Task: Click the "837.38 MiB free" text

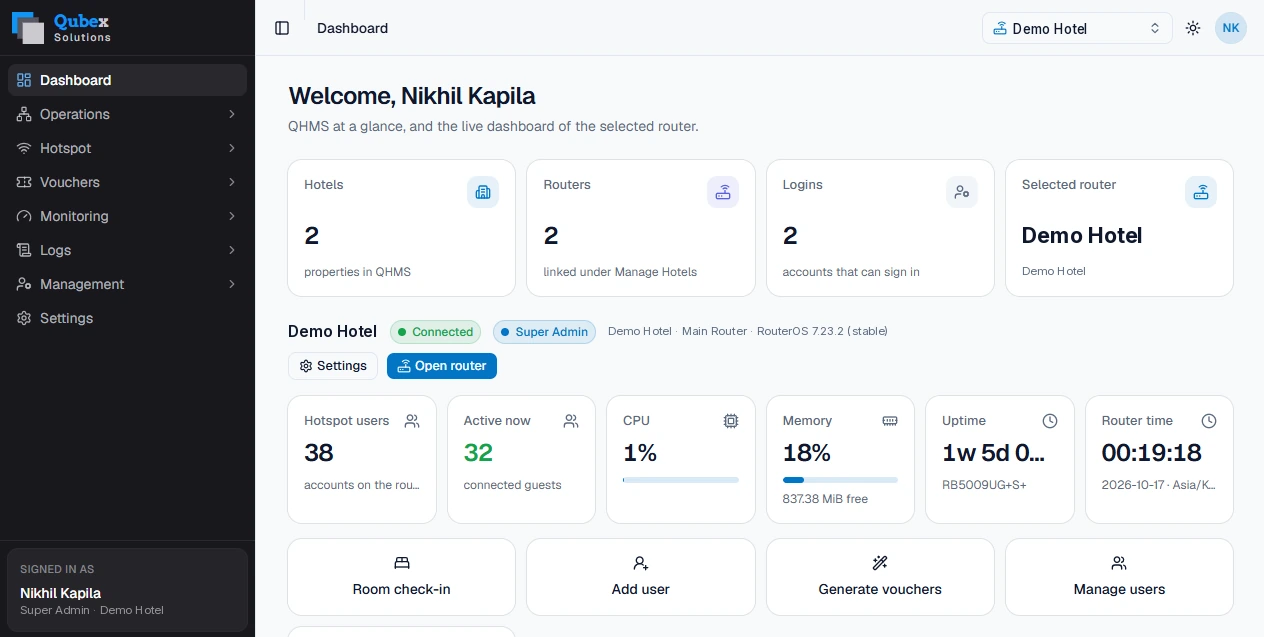Action: 825,498
